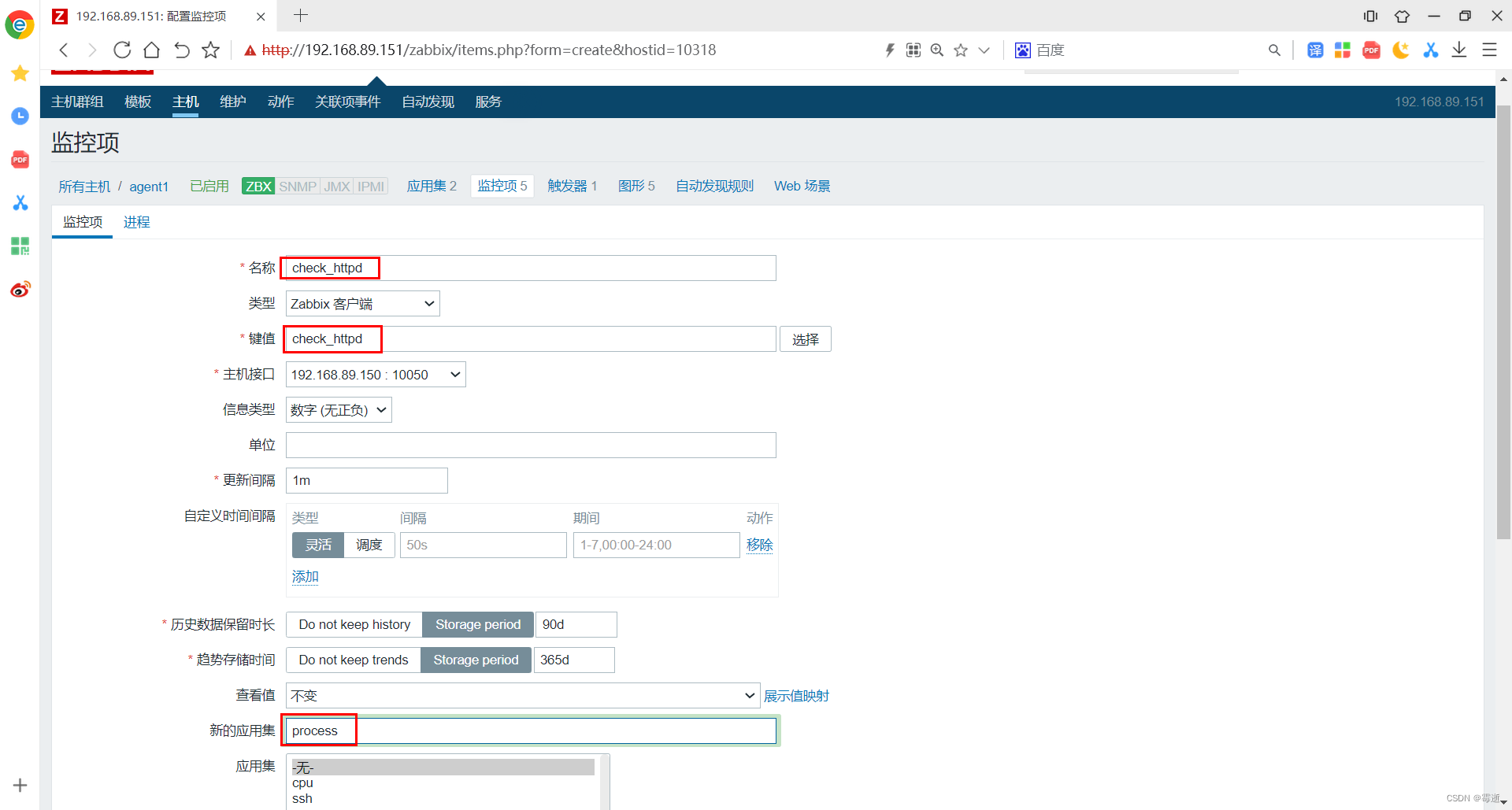
Task: Open the 应用集 2 link
Action: pos(432,186)
